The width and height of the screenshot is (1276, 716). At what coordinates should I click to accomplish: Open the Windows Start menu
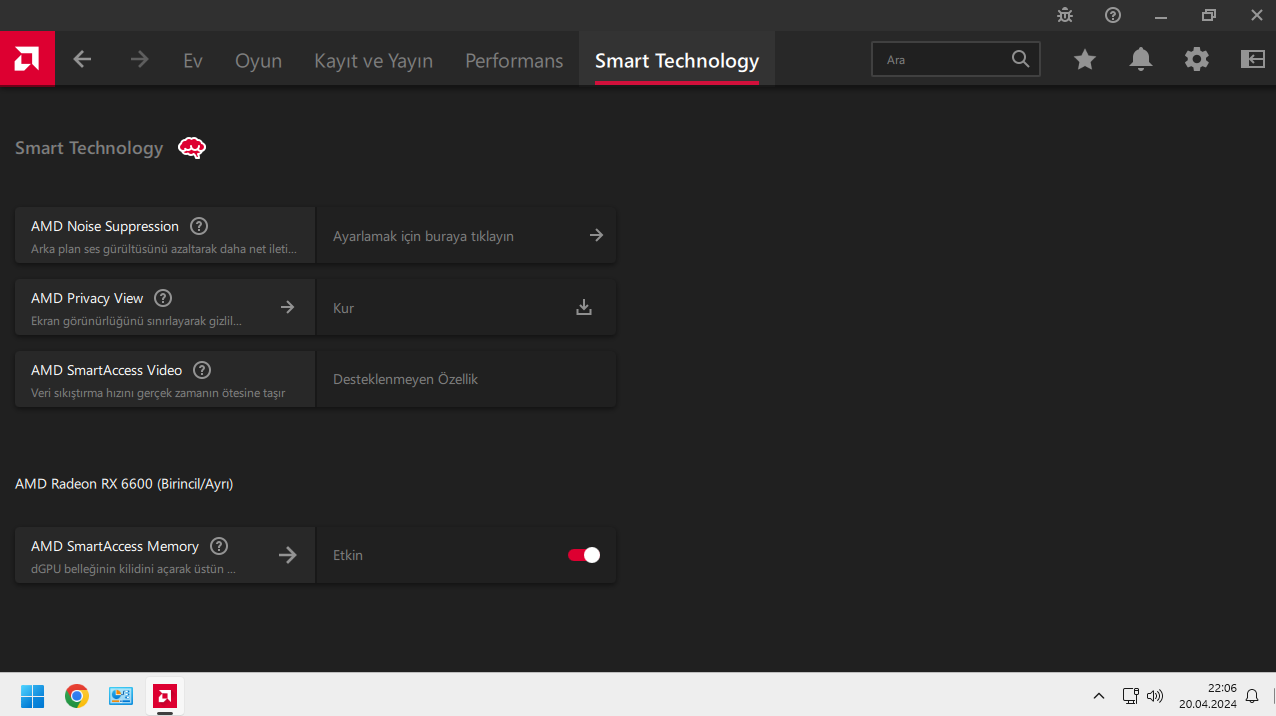[x=33, y=695]
